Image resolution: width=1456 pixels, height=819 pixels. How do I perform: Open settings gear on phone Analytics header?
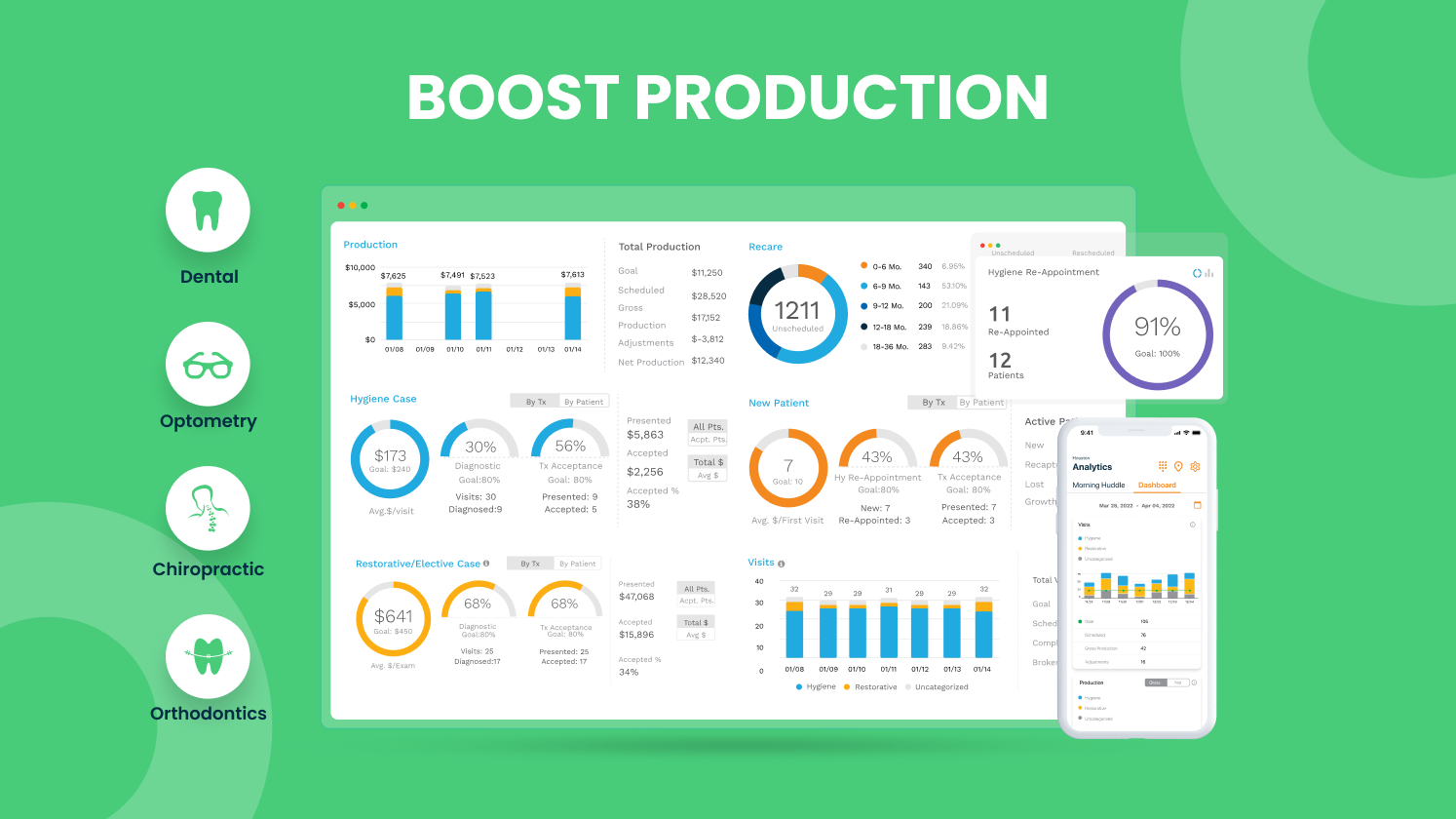click(1195, 467)
